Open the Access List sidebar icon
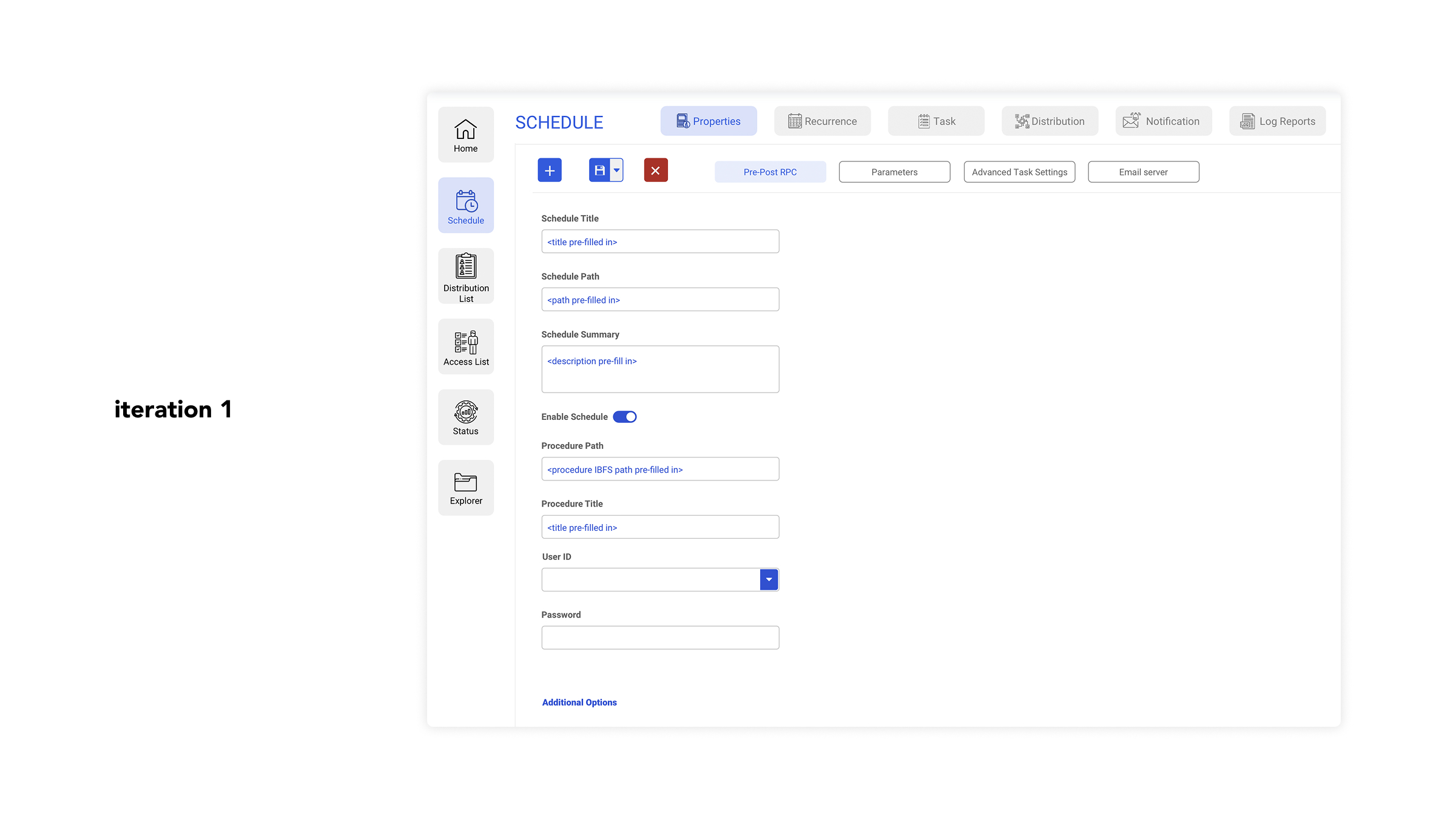 [465, 347]
